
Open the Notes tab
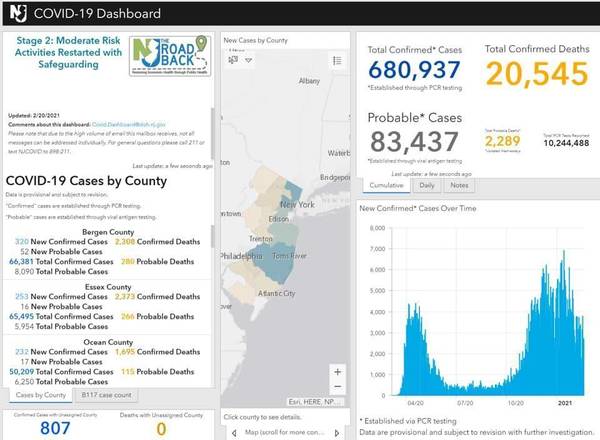coord(459,185)
